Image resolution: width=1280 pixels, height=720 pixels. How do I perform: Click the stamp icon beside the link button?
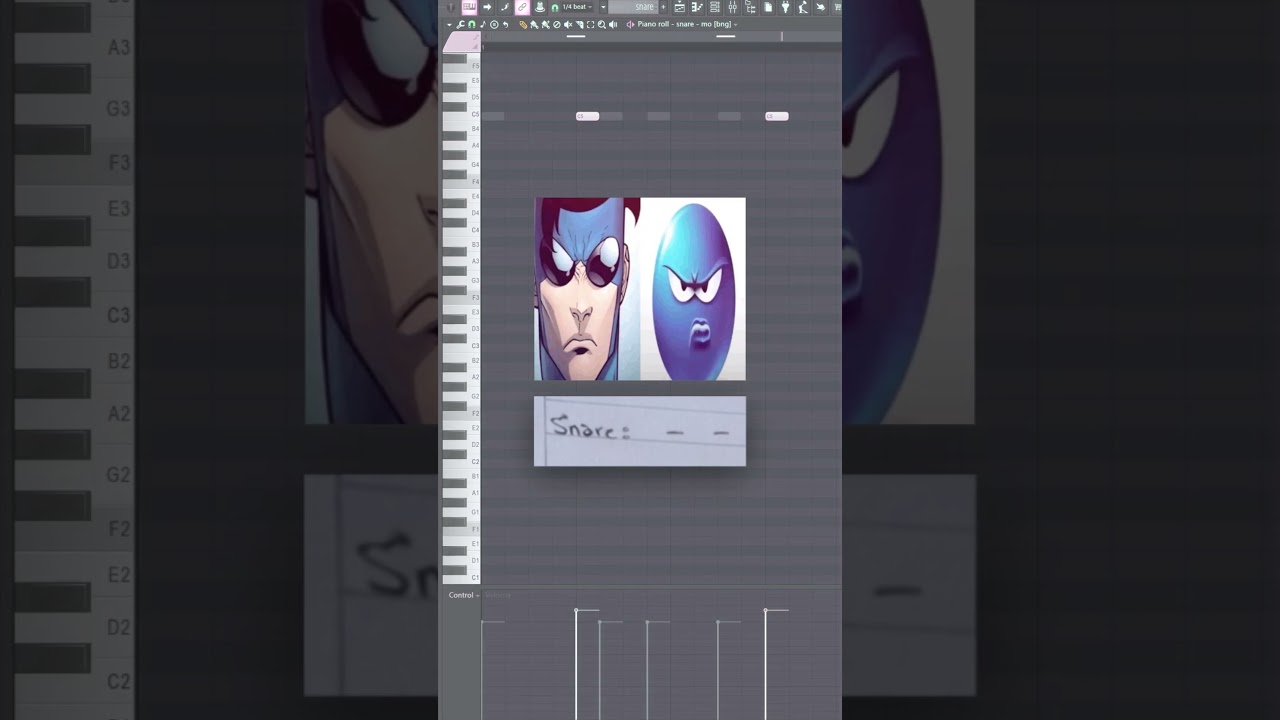point(540,7)
